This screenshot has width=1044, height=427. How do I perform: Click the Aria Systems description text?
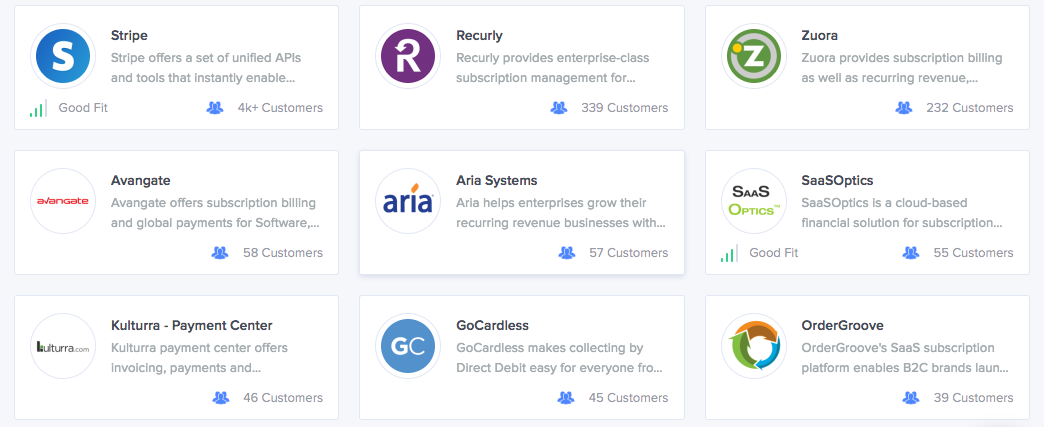pos(561,213)
